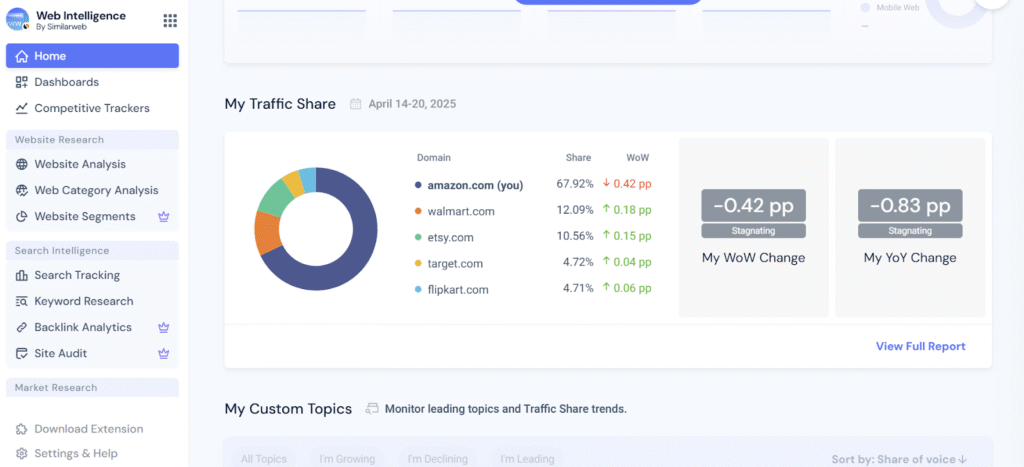Viewport: 1024px width, 467px height.
Task: Select the I'm Leading filter tab
Action: point(527,459)
